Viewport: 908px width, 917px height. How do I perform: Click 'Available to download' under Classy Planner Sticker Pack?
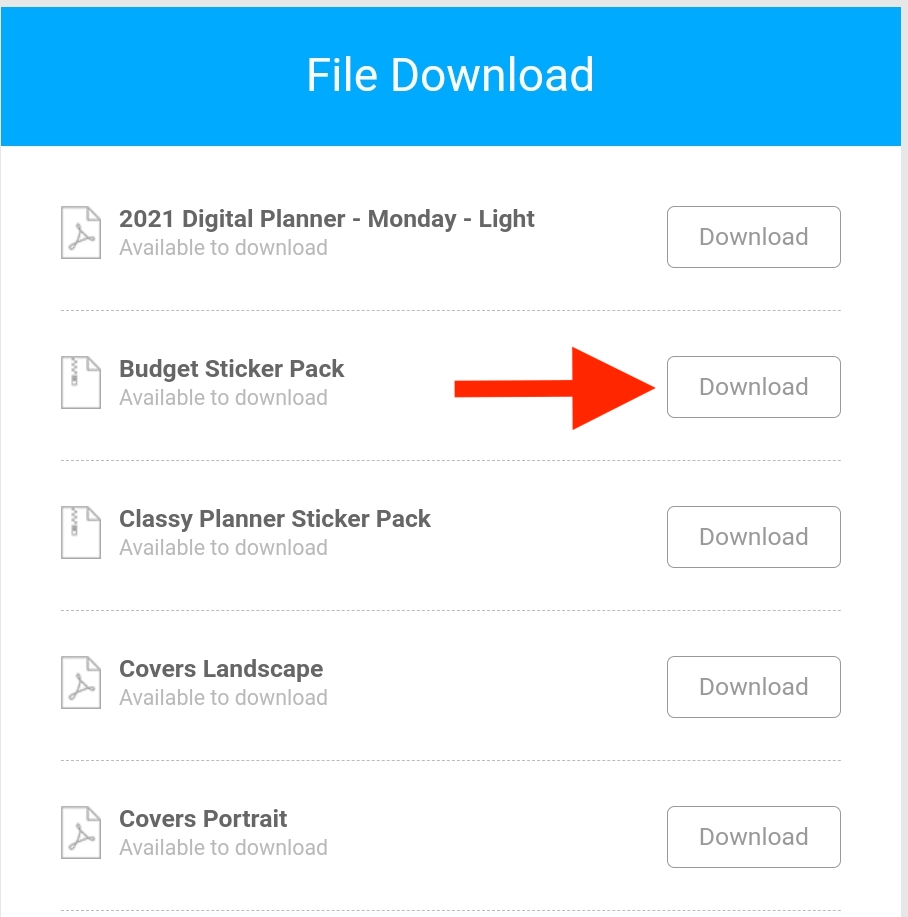223,548
